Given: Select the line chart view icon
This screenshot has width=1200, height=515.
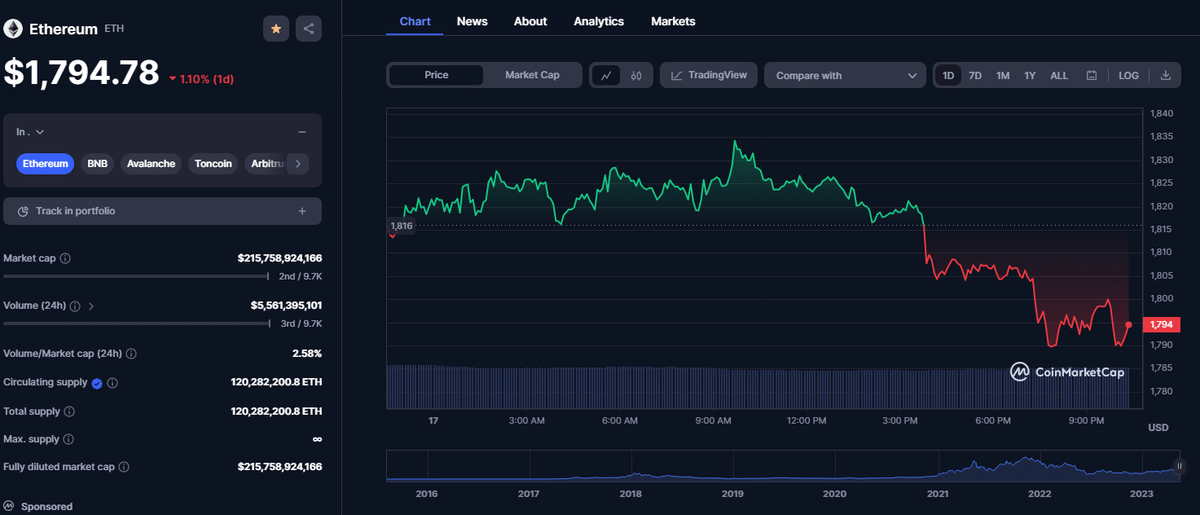Looking at the screenshot, I should point(607,75).
